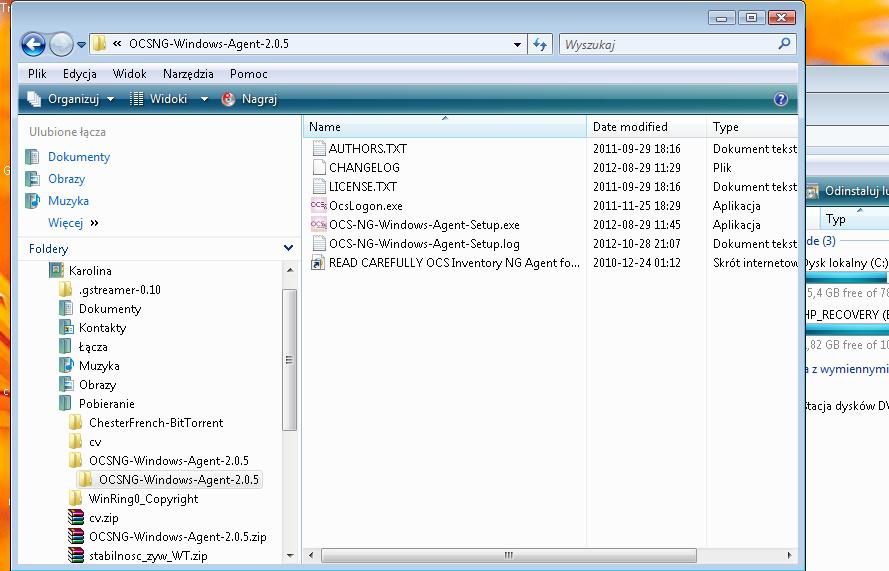This screenshot has height=571, width=889.
Task: Click the Więcej more links entry
Action: pyautogui.click(x=73, y=223)
